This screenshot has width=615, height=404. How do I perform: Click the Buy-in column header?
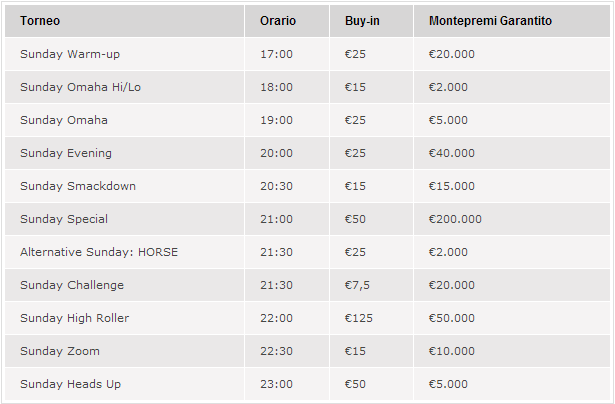point(361,21)
